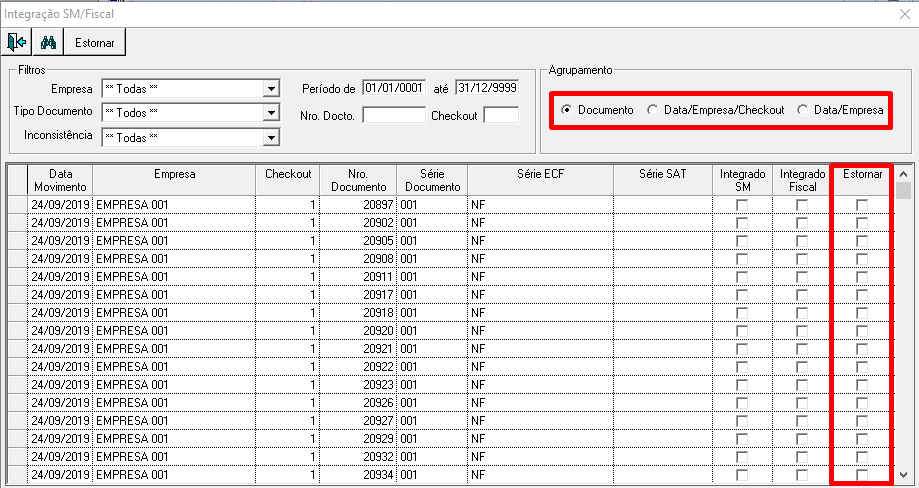
Task: Click scrollbar up arrow of grid
Action: pyautogui.click(x=904, y=173)
